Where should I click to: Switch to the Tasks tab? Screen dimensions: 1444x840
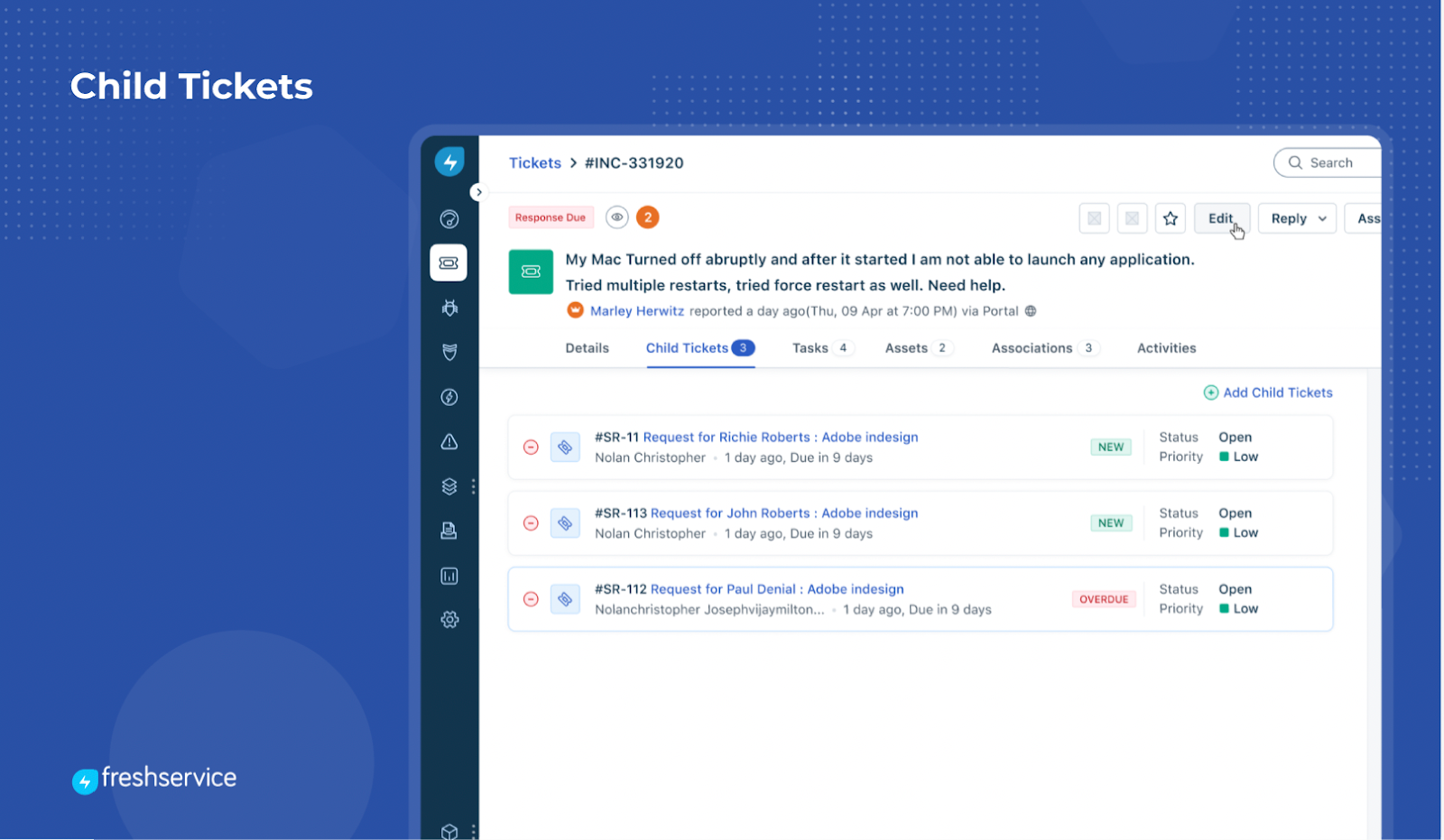(822, 348)
